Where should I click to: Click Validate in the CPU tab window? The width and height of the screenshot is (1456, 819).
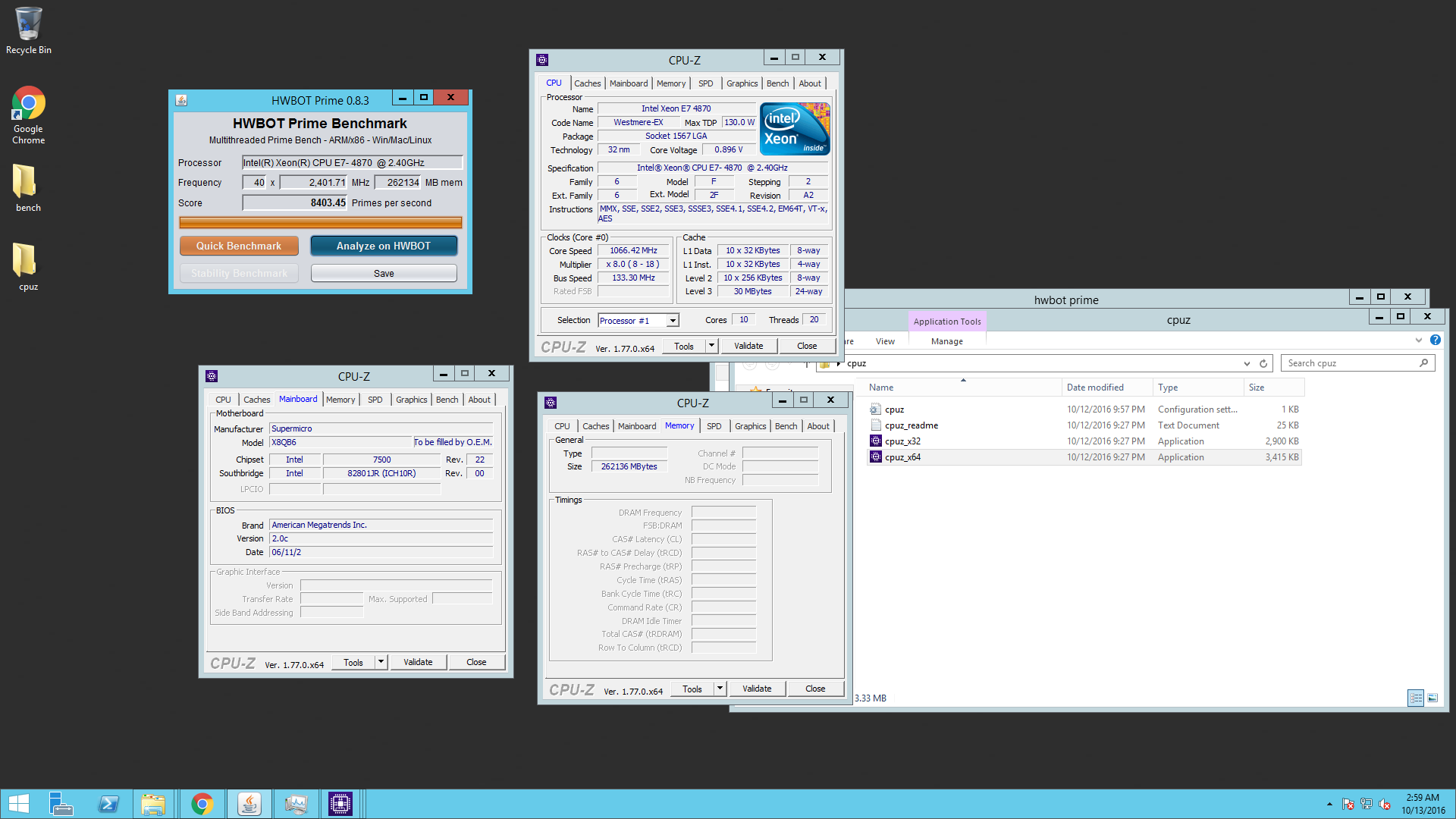[x=748, y=346]
